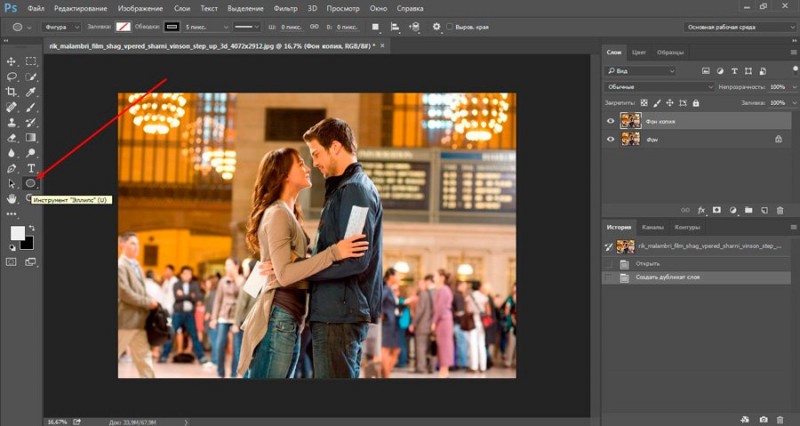Select the Blur tool

pos(11,153)
